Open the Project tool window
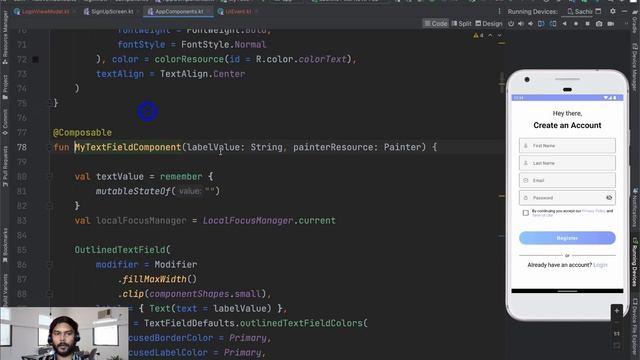 point(5,87)
